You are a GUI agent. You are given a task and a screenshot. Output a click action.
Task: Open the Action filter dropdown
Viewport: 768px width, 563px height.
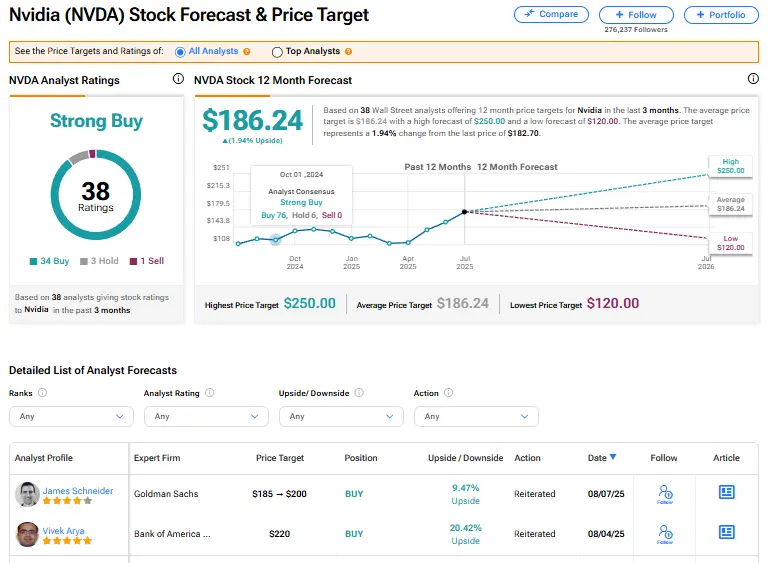pyautogui.click(x=476, y=416)
